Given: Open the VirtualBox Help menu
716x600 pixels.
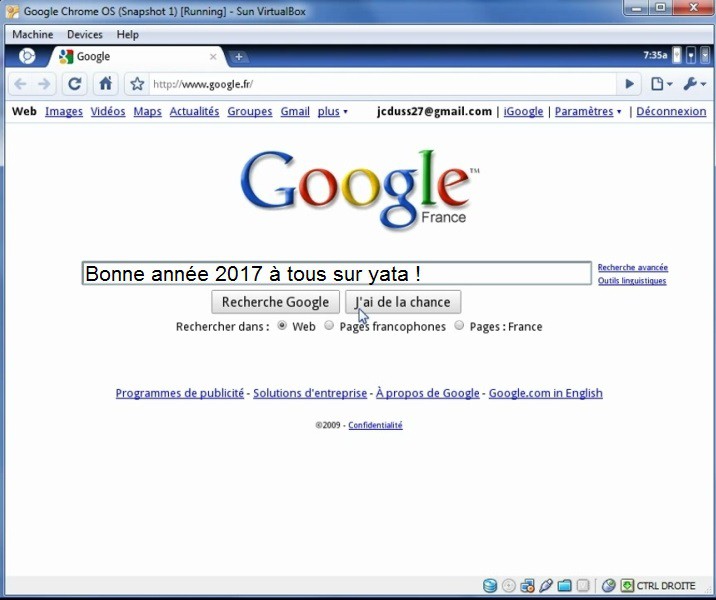Looking at the screenshot, I should (x=127, y=35).
